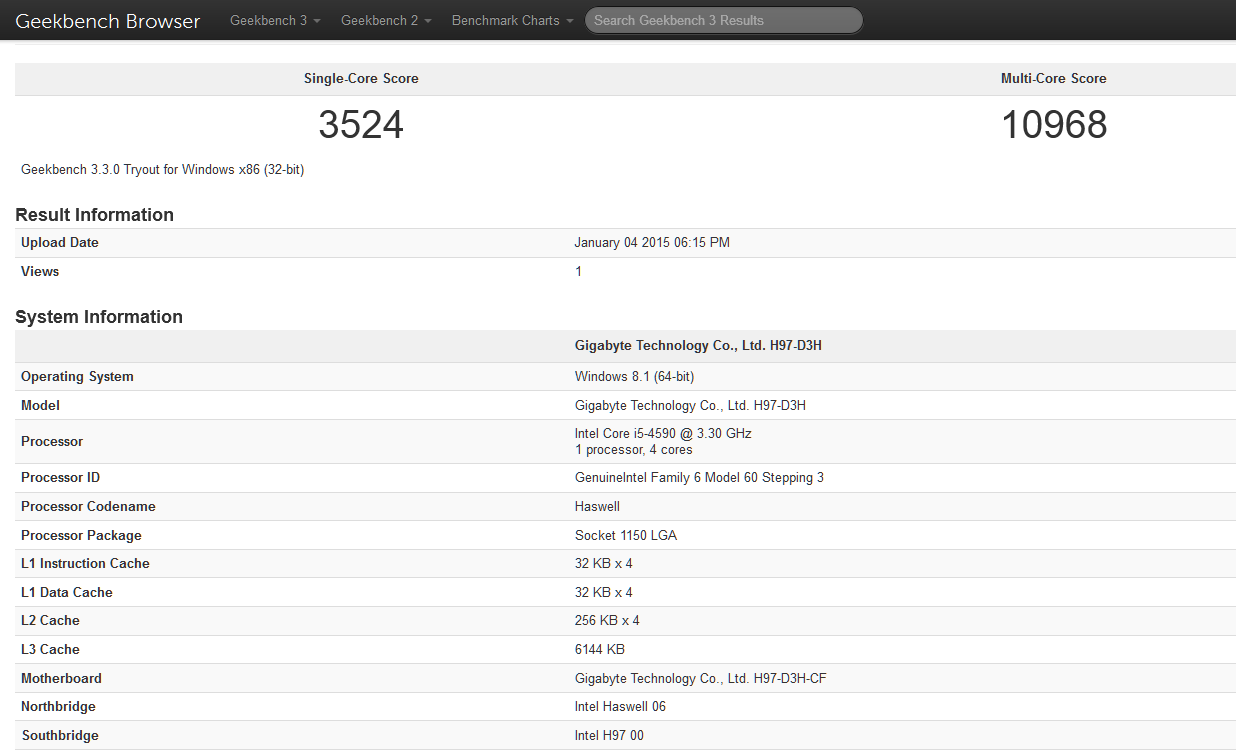Select the Socket 1150 LGA value

click(x=626, y=536)
